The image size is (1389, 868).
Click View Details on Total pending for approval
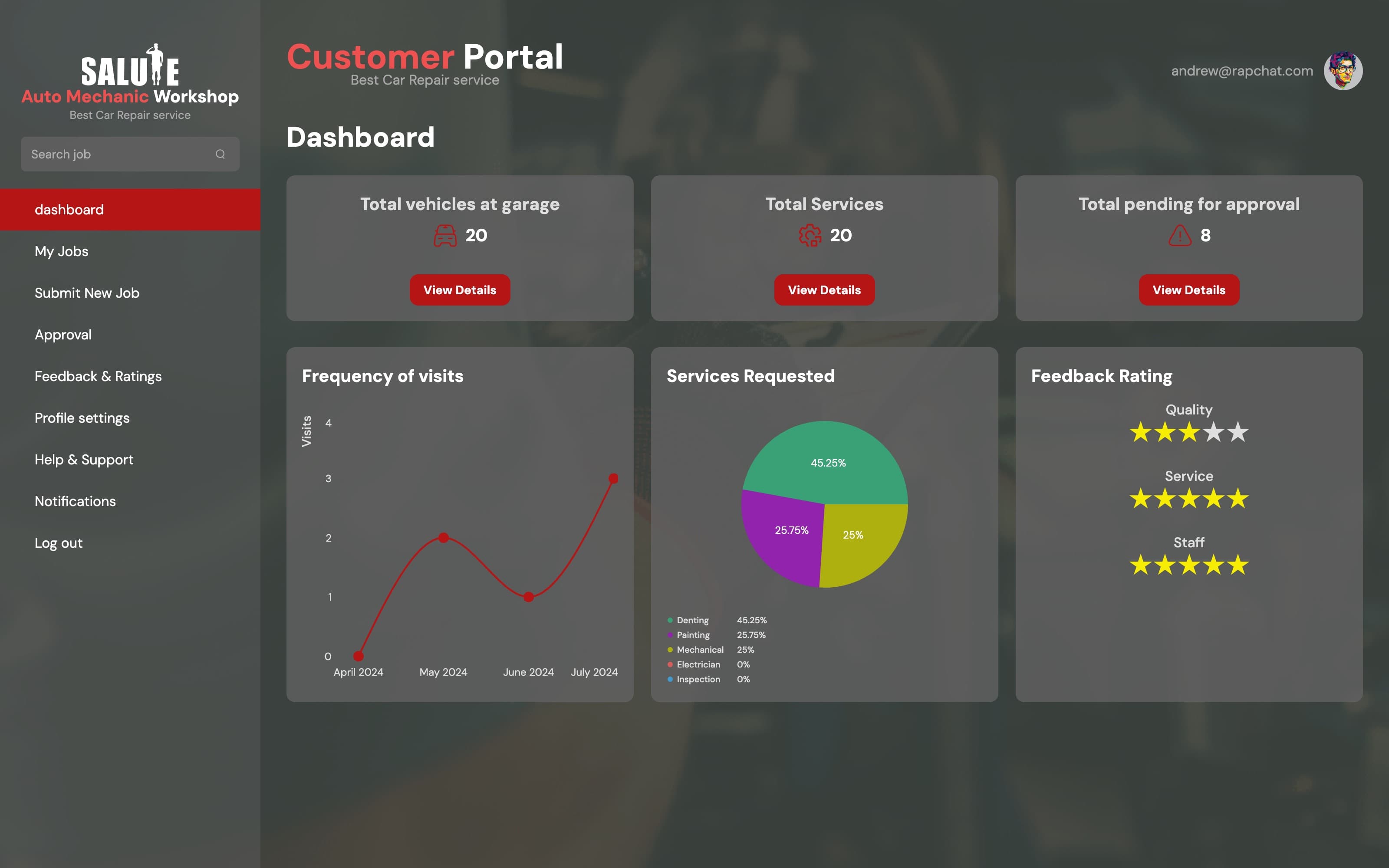[x=1189, y=290]
